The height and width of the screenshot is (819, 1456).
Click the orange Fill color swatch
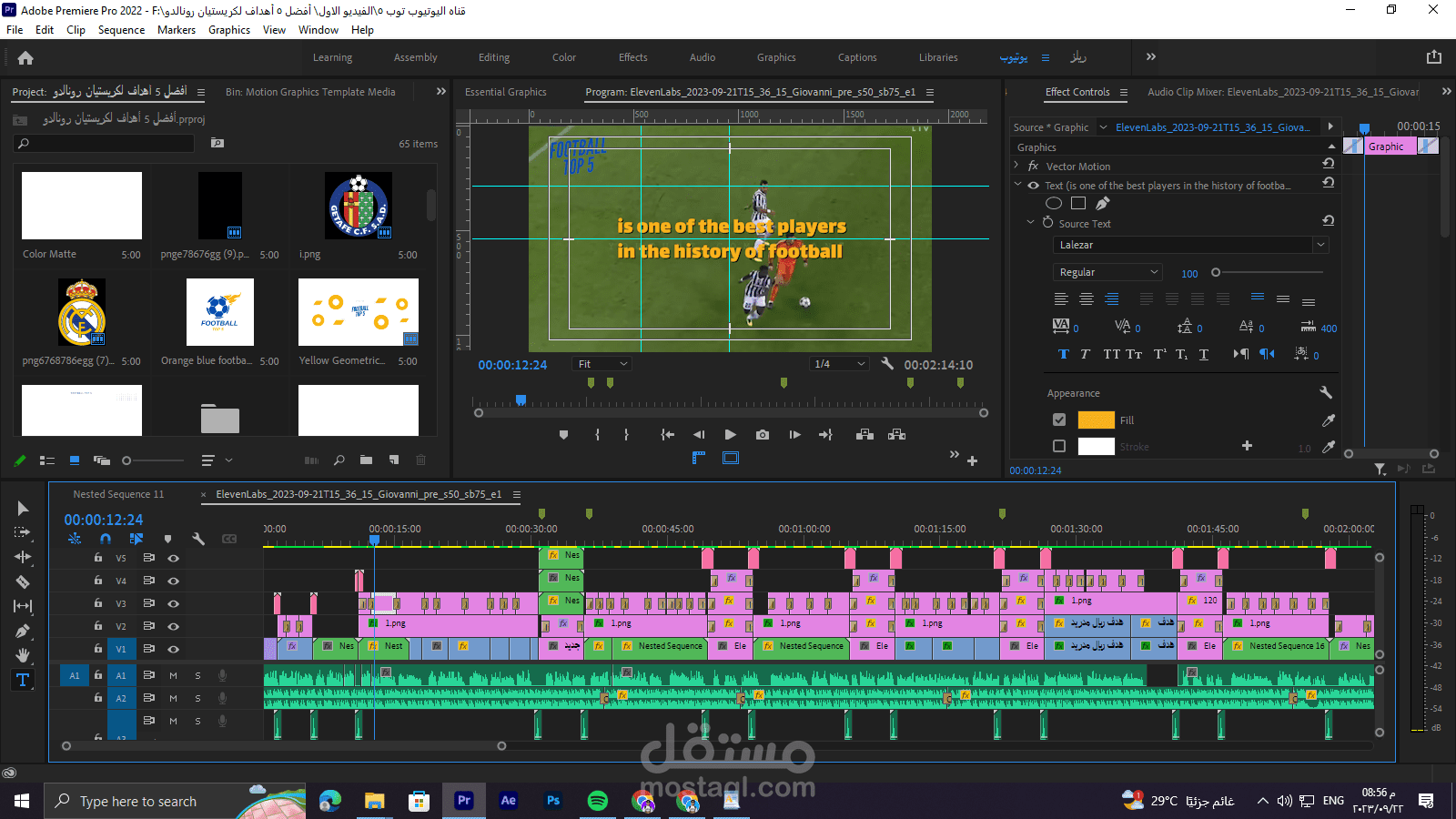click(1096, 420)
